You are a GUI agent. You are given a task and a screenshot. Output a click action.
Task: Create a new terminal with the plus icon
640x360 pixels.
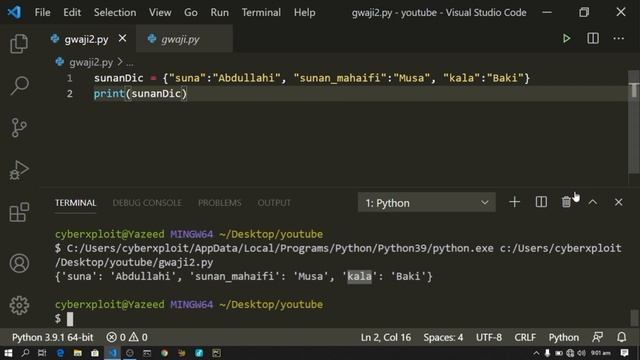(x=514, y=202)
